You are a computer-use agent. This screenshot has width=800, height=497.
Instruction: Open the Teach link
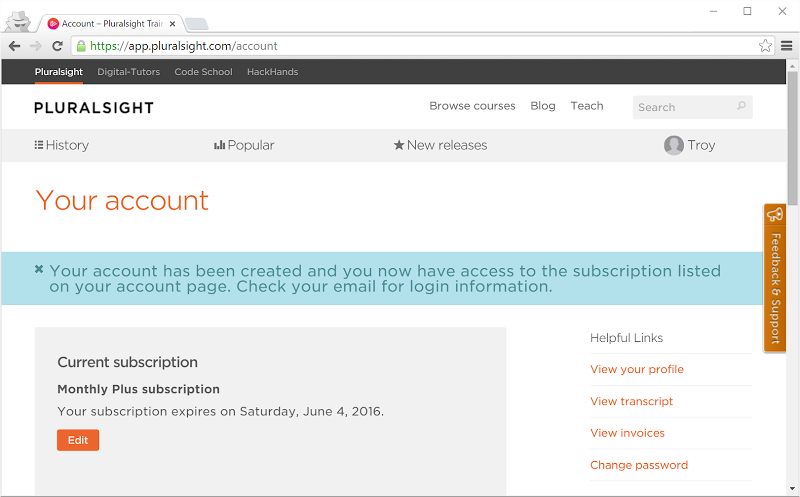[587, 106]
